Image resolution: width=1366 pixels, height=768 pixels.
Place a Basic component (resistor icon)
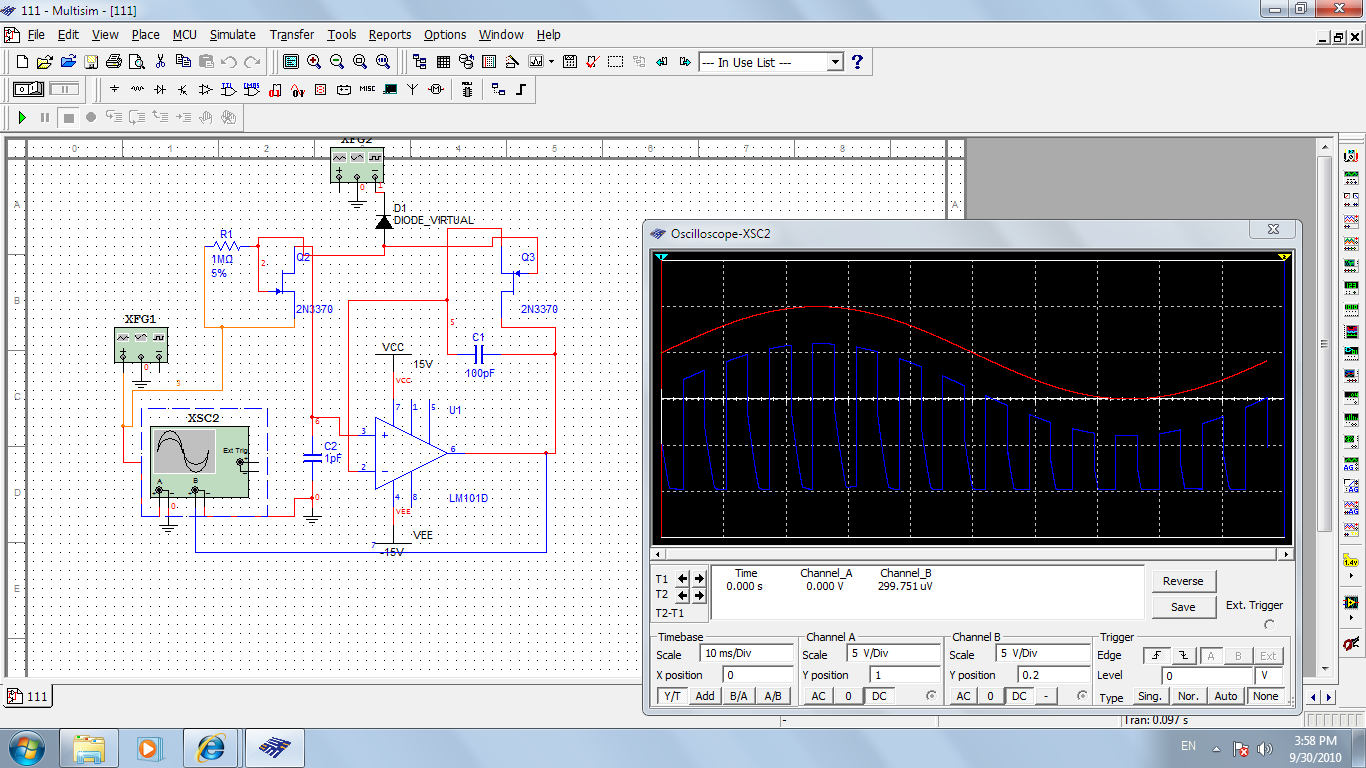click(137, 89)
